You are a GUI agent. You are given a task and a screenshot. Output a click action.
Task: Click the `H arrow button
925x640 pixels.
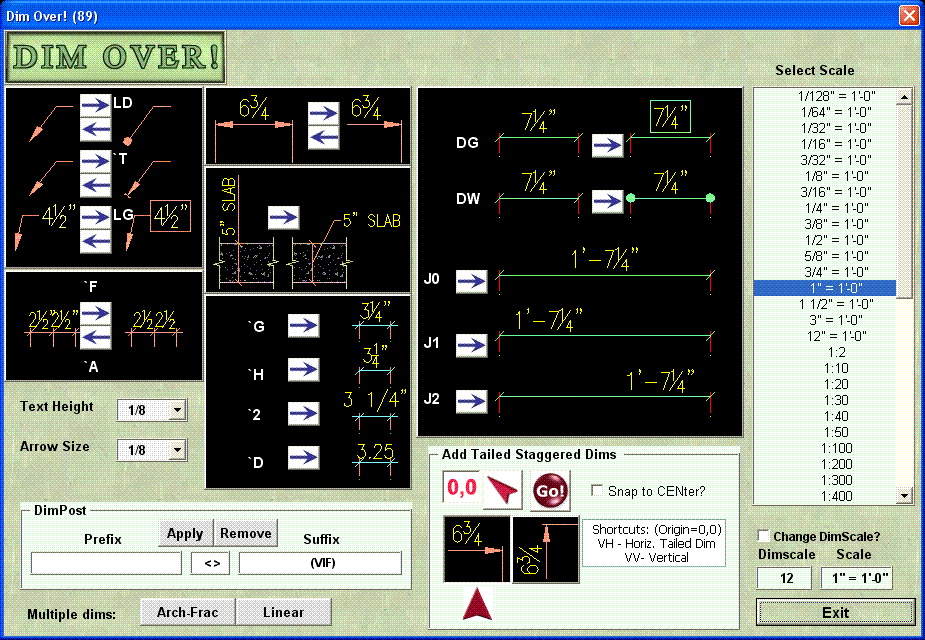pyautogui.click(x=304, y=369)
